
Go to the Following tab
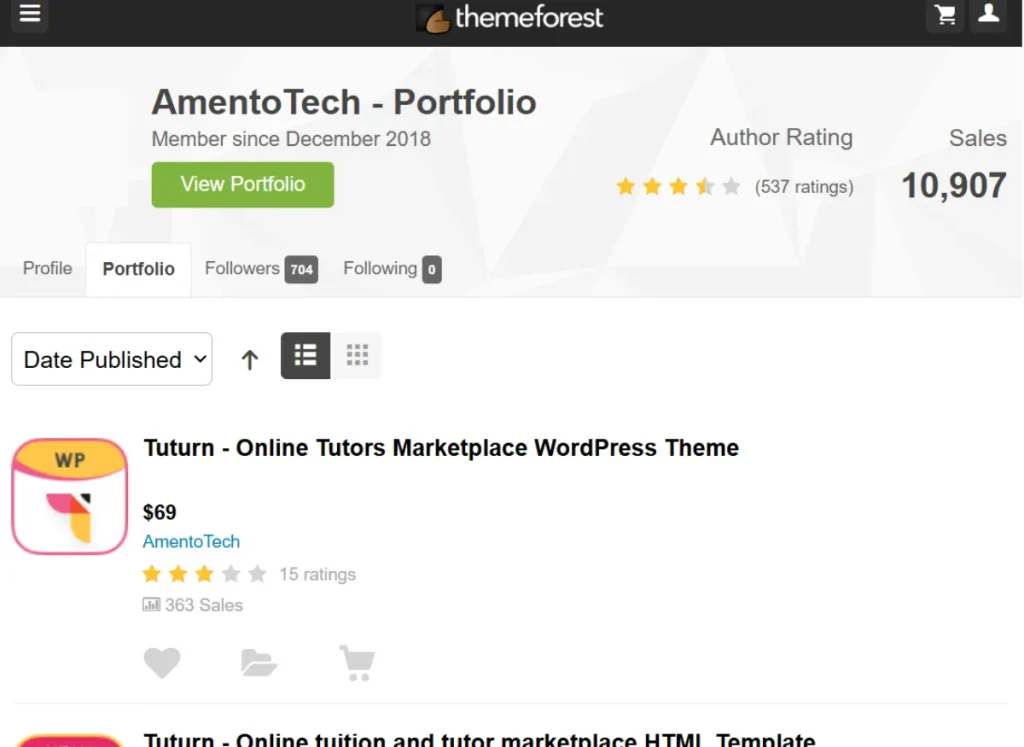391,268
